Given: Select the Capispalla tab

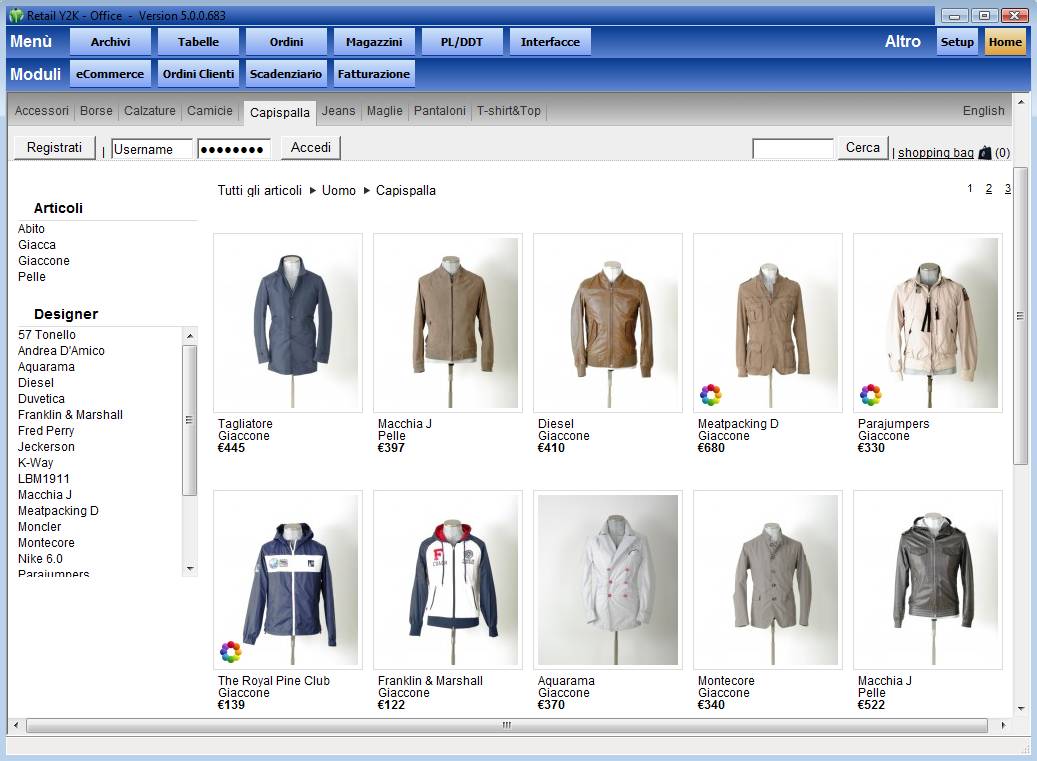Looking at the screenshot, I should coord(280,112).
